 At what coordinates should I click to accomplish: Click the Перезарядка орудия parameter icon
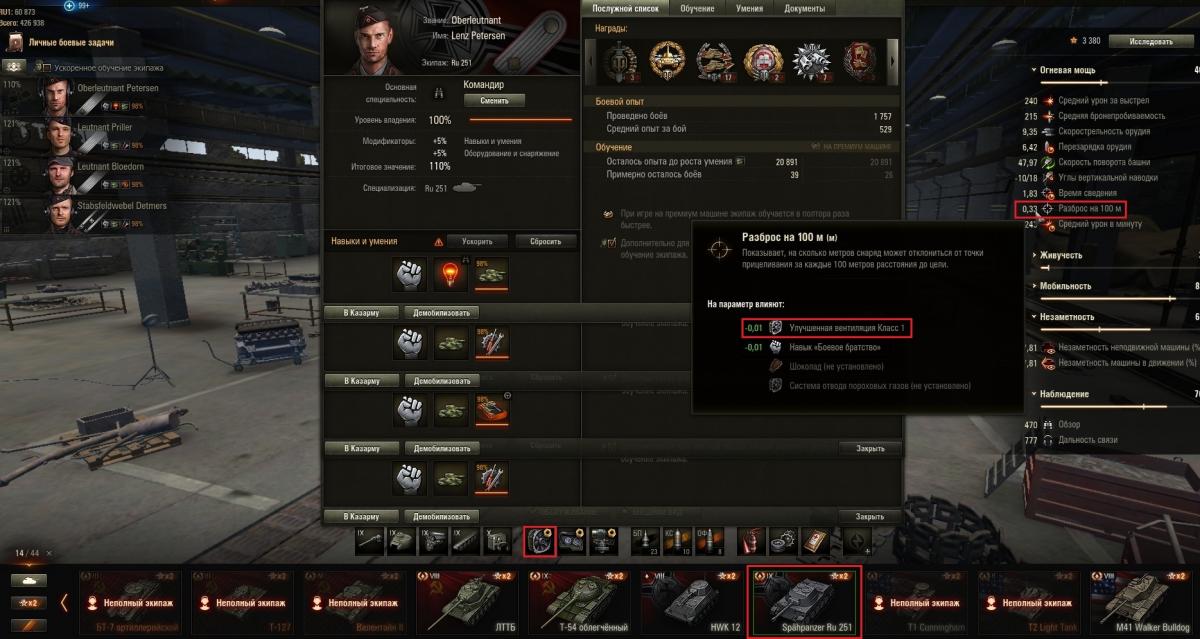click(1047, 147)
